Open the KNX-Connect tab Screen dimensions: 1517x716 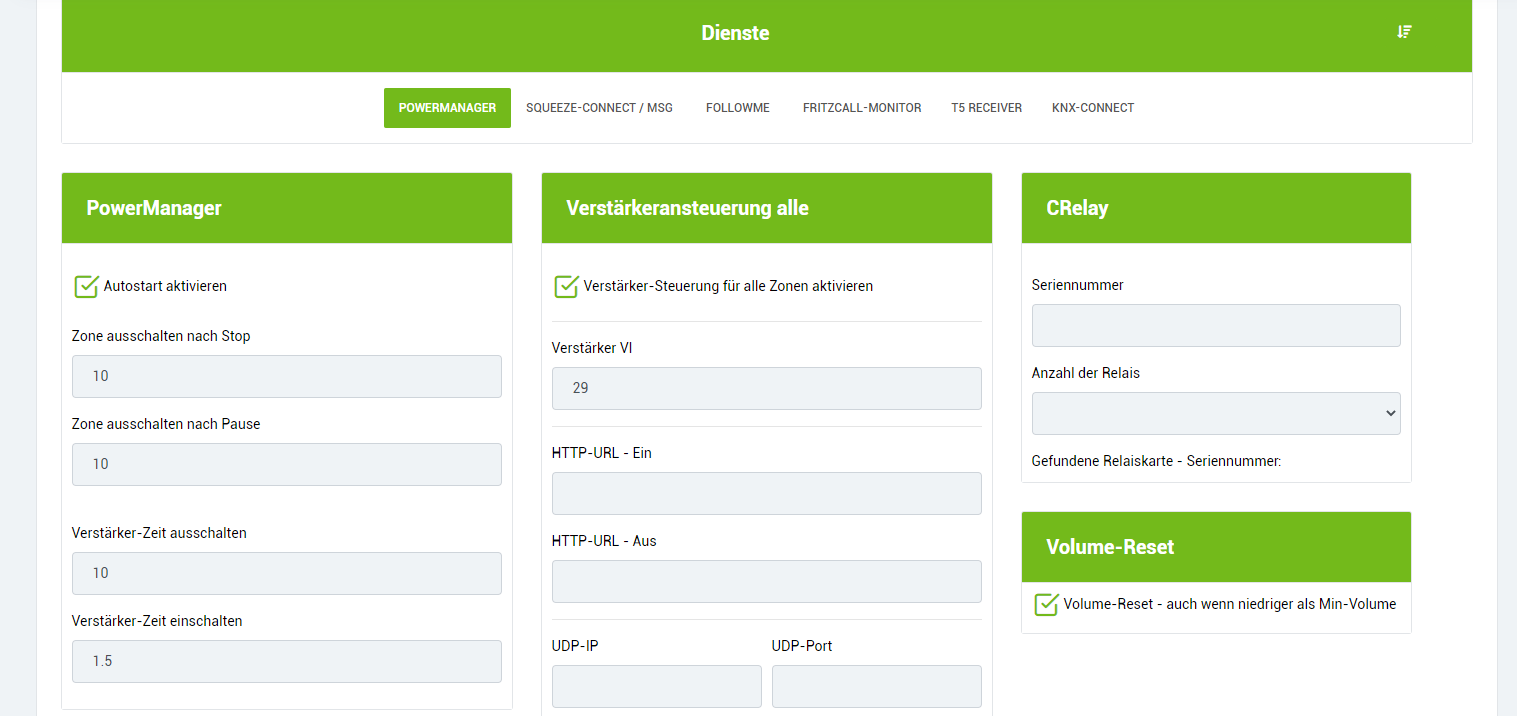coord(1092,108)
